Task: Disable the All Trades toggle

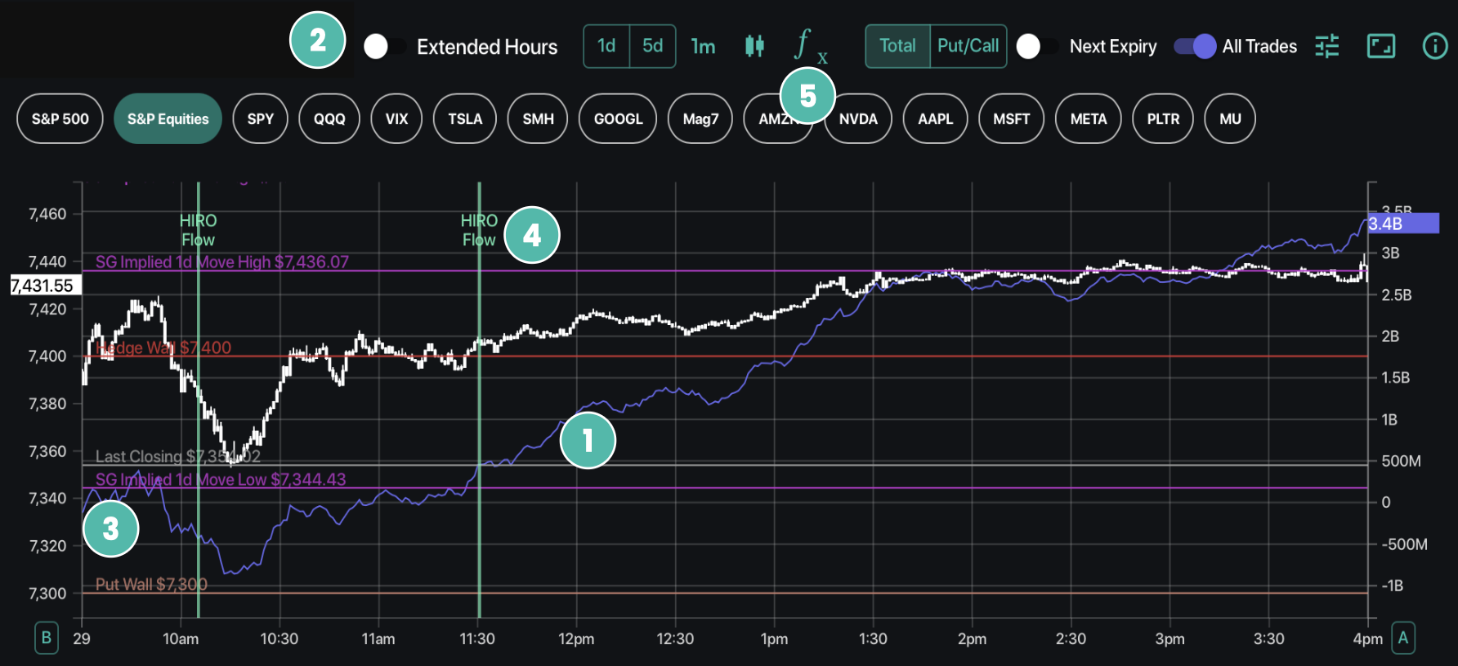Action: (x=1195, y=46)
